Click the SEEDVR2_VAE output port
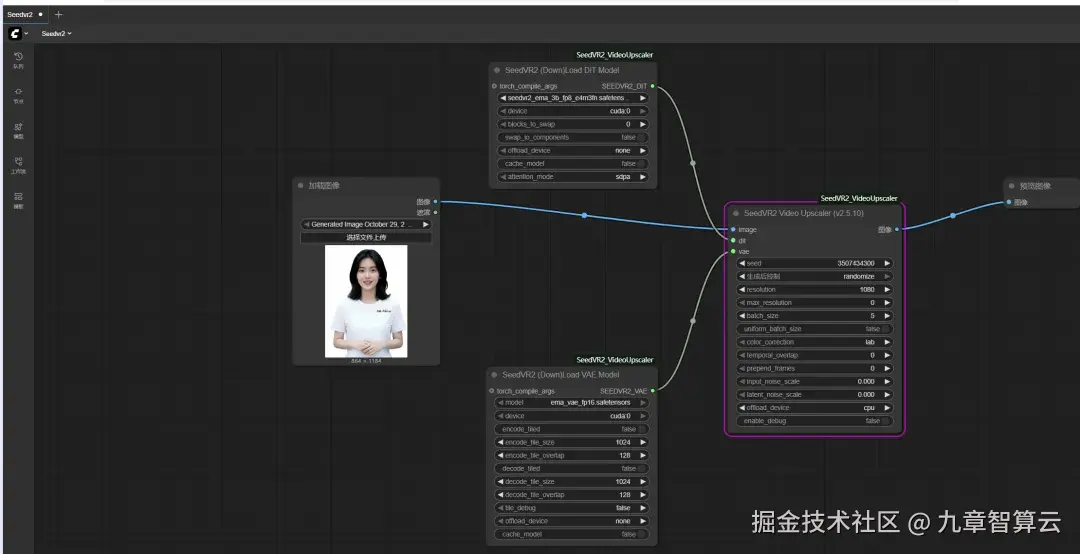The height and width of the screenshot is (554, 1080). pyautogui.click(x=652, y=391)
